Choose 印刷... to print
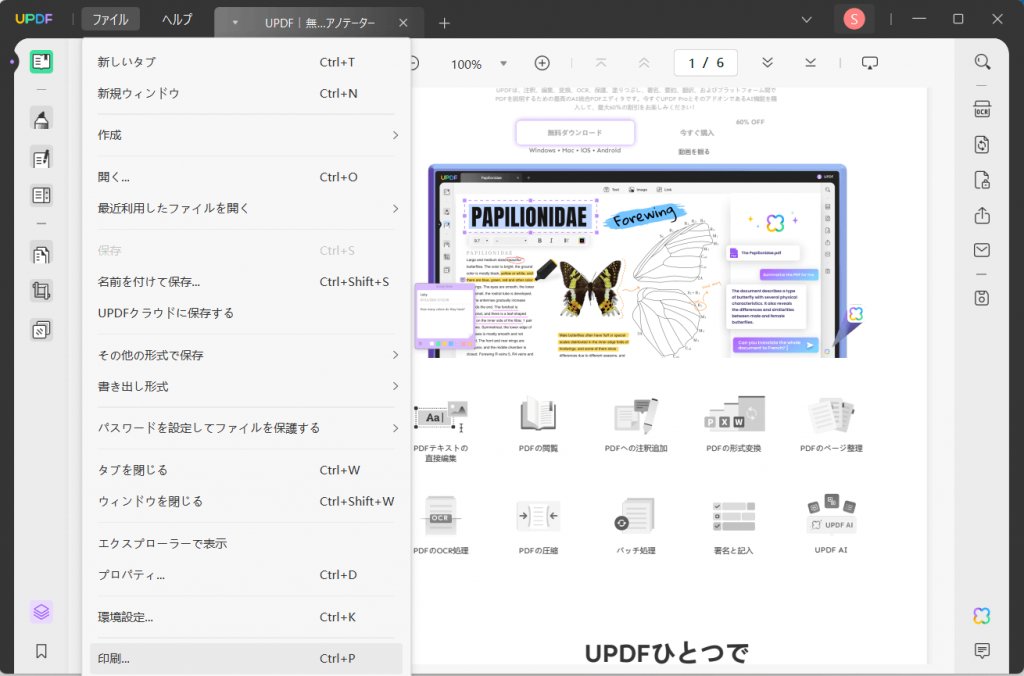1024x676 pixels. [x=246, y=659]
